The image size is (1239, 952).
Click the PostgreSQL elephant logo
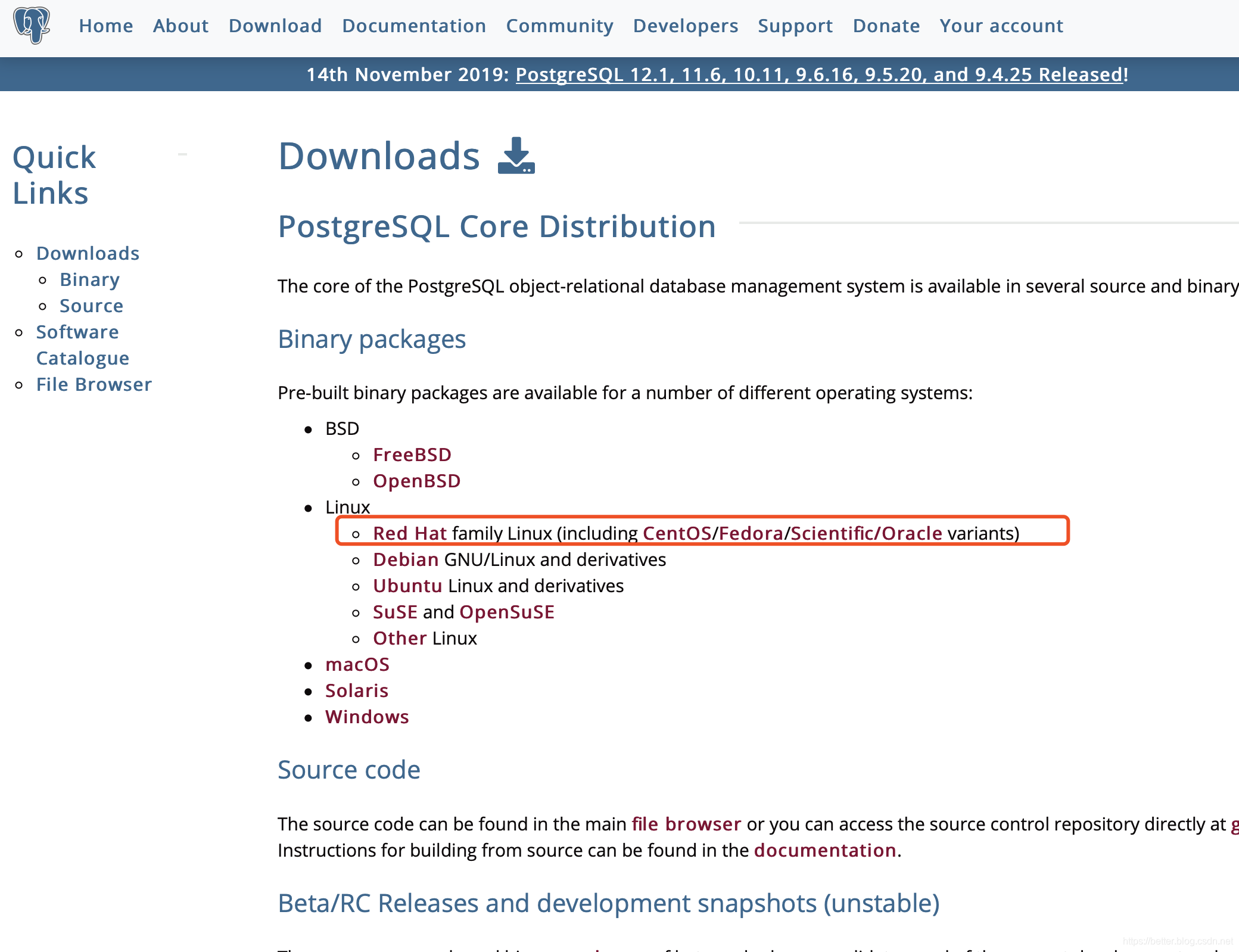coord(33,25)
